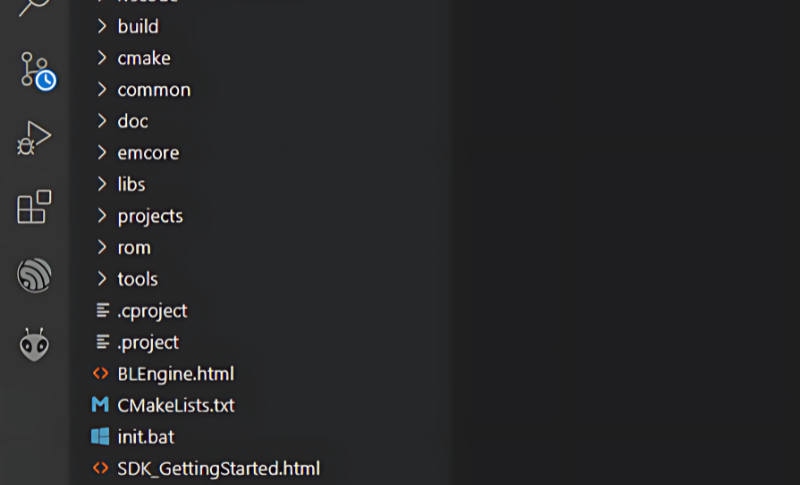Click HTML icon next to BLEngine.html
Viewport: 800px width, 485px height.
[x=100, y=374]
